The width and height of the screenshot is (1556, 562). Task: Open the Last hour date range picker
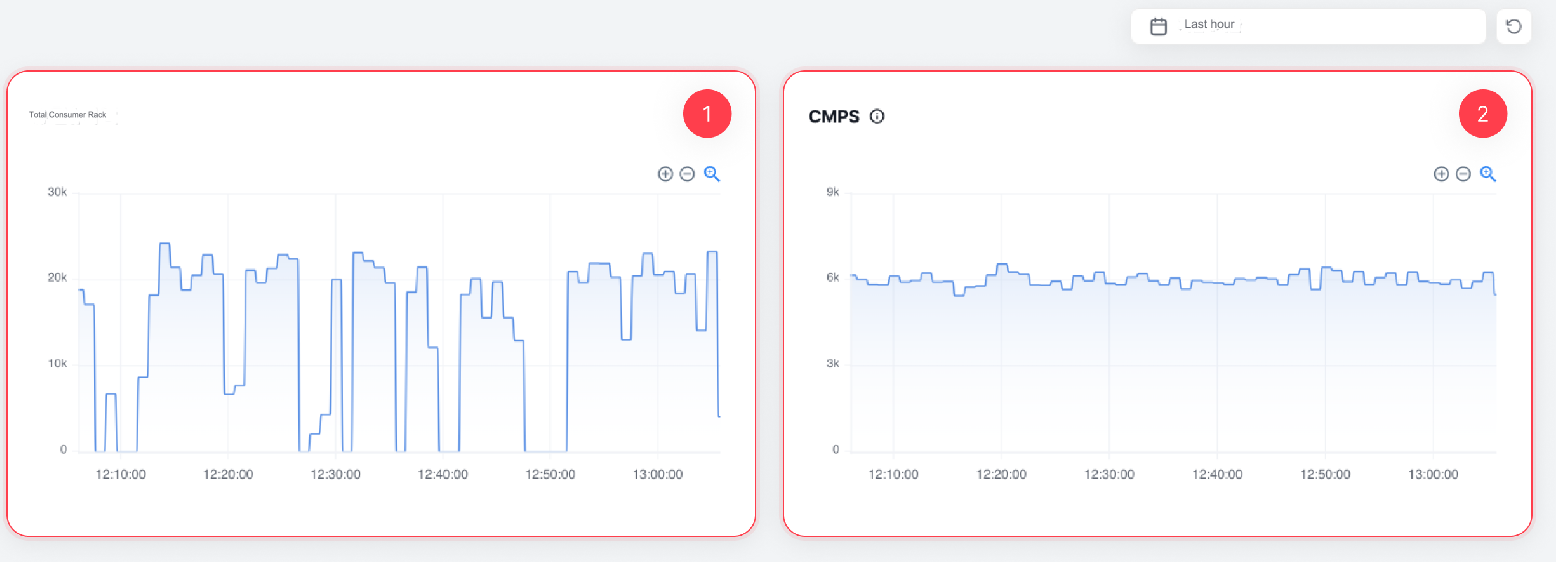click(x=1308, y=26)
